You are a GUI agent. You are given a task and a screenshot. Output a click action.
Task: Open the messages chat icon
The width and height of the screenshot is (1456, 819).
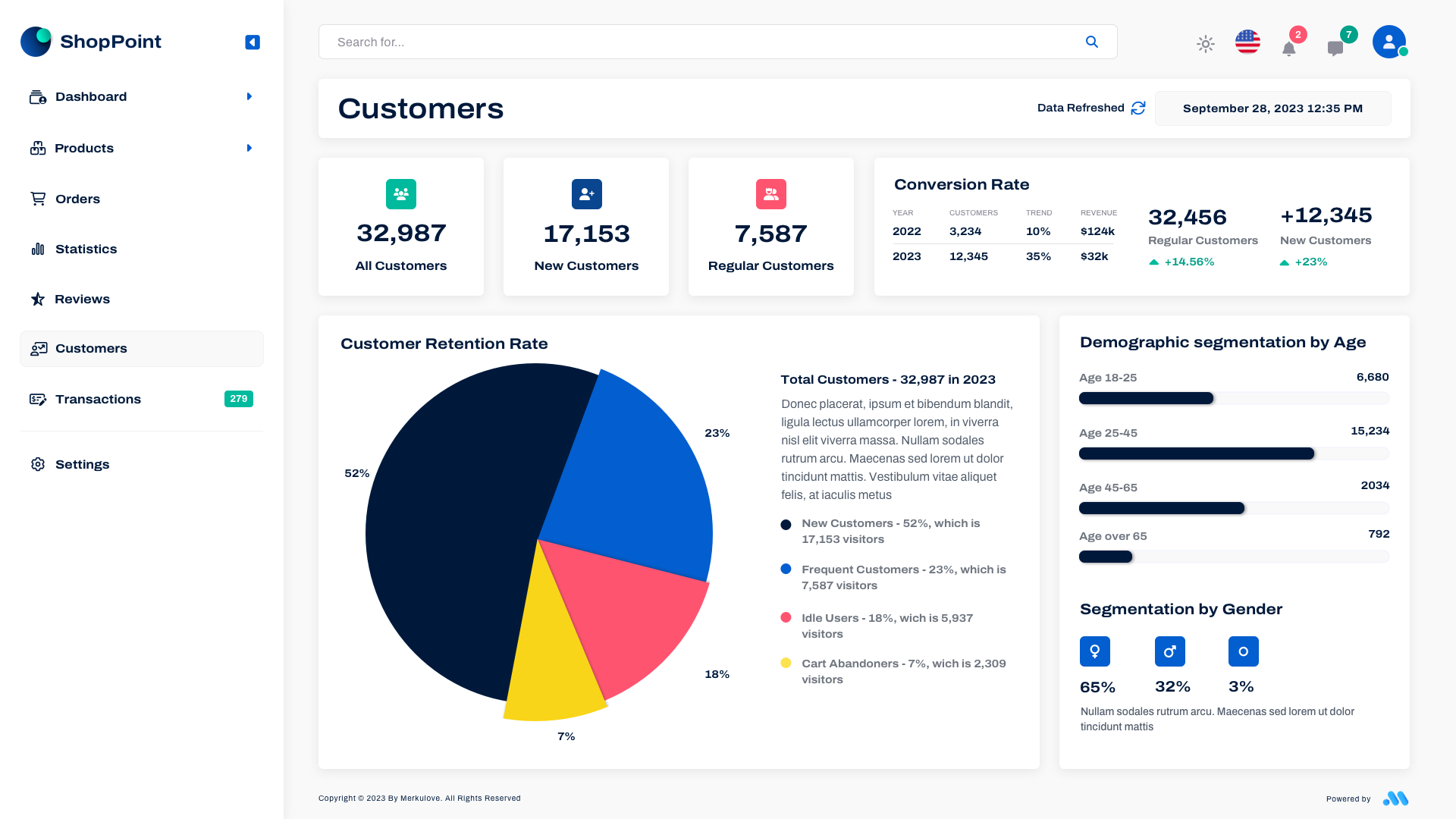[x=1335, y=47]
